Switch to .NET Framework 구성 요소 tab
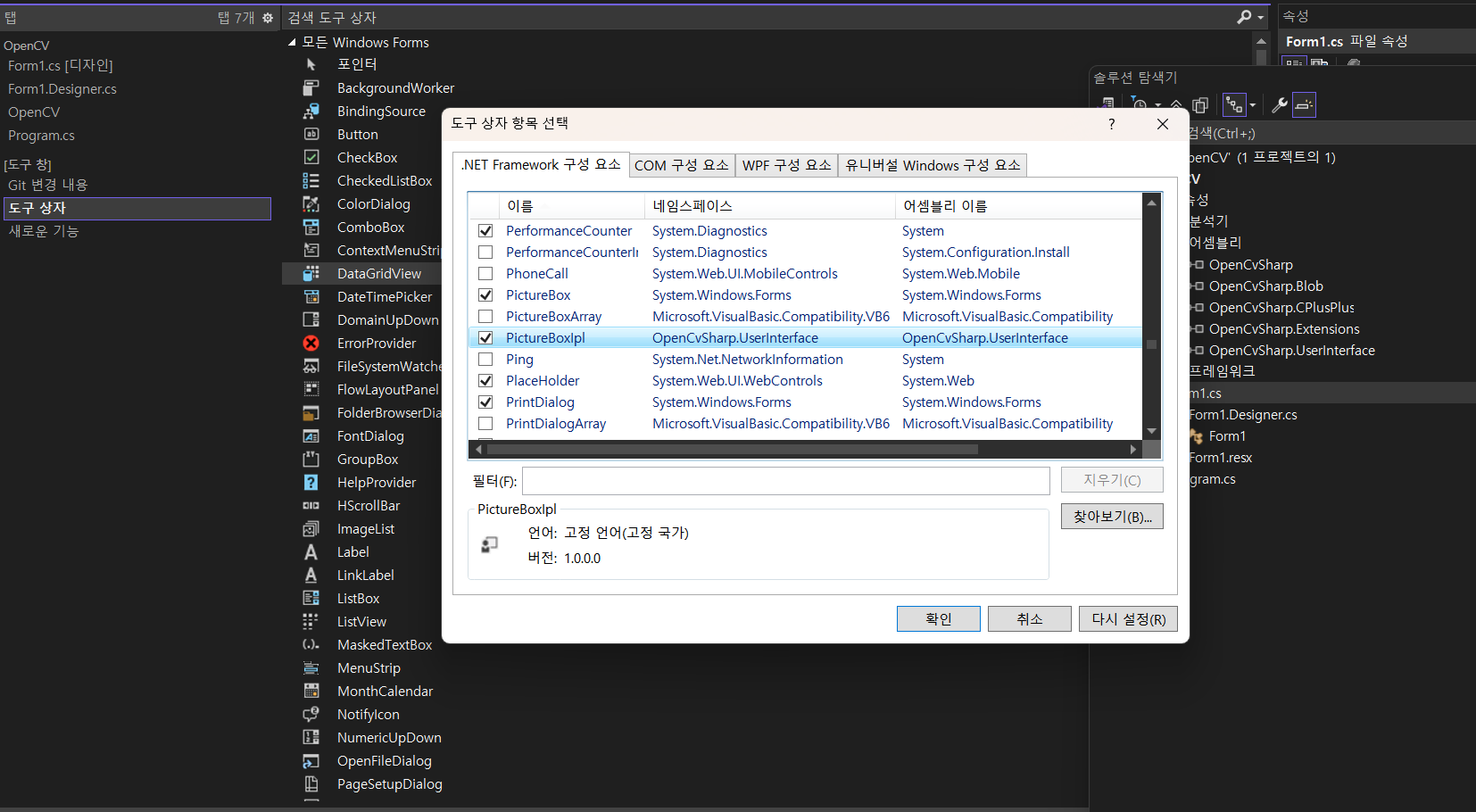Viewport: 1476px width, 812px height. click(x=541, y=165)
